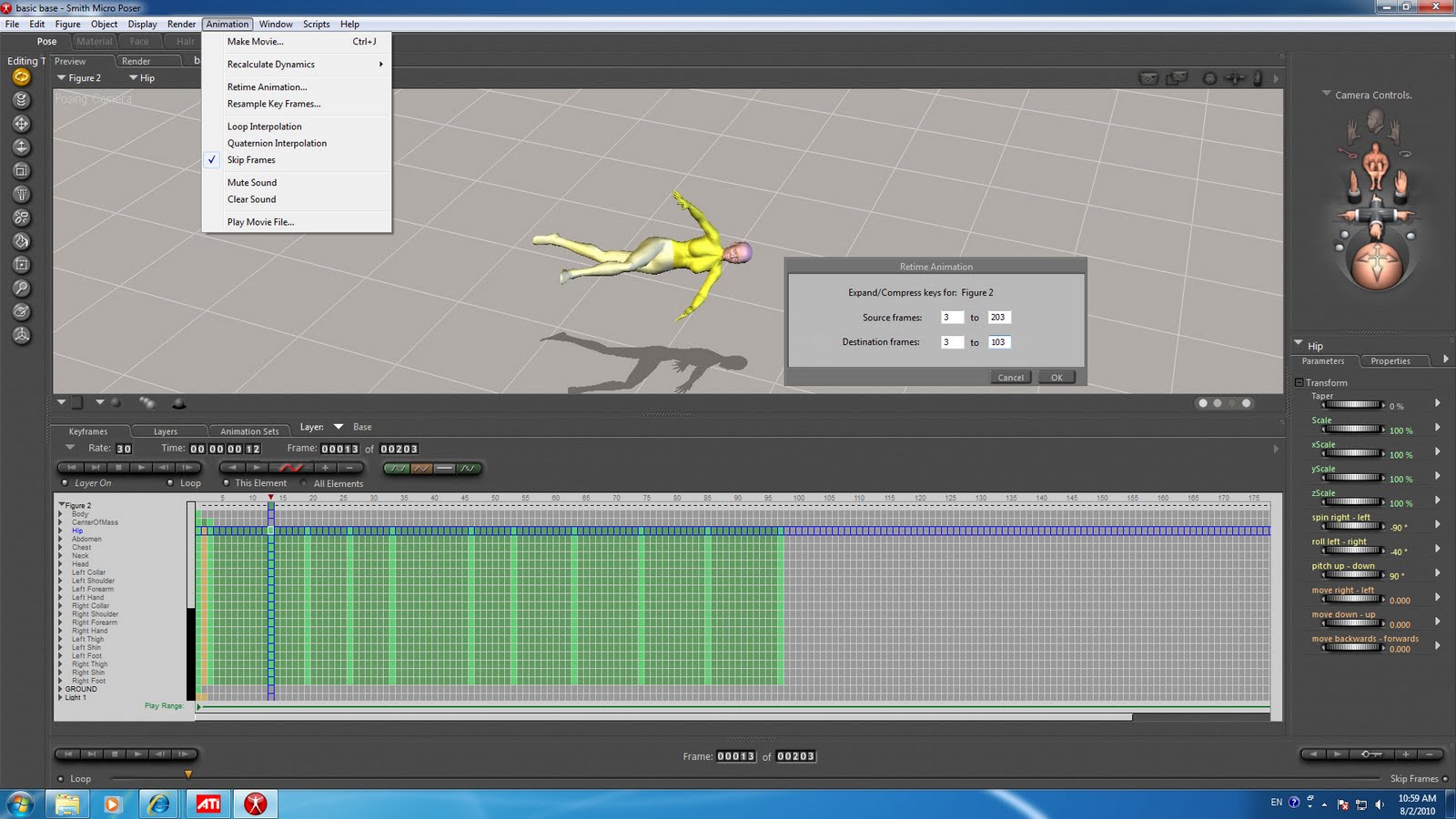
Task: Choose Resample Key Frames from menu
Action: pyautogui.click(x=273, y=104)
